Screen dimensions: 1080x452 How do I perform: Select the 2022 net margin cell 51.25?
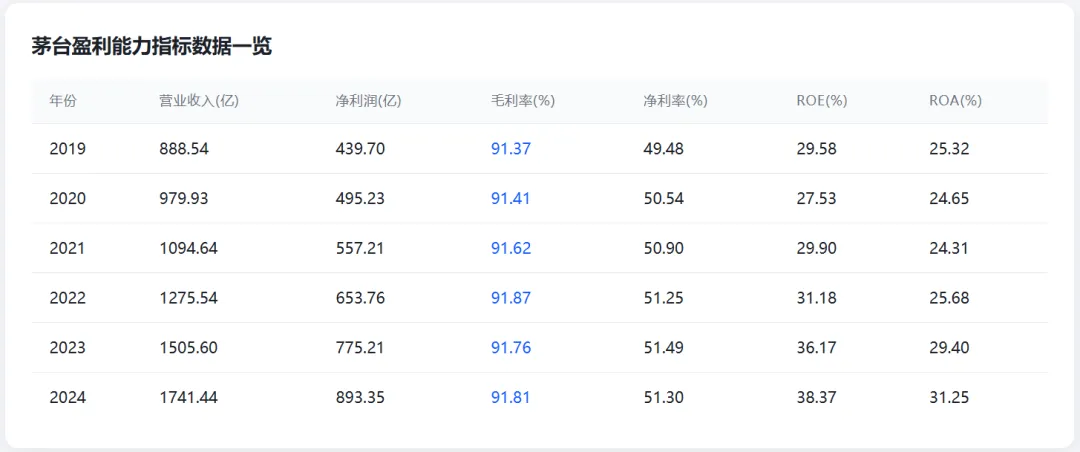pyautogui.click(x=663, y=298)
